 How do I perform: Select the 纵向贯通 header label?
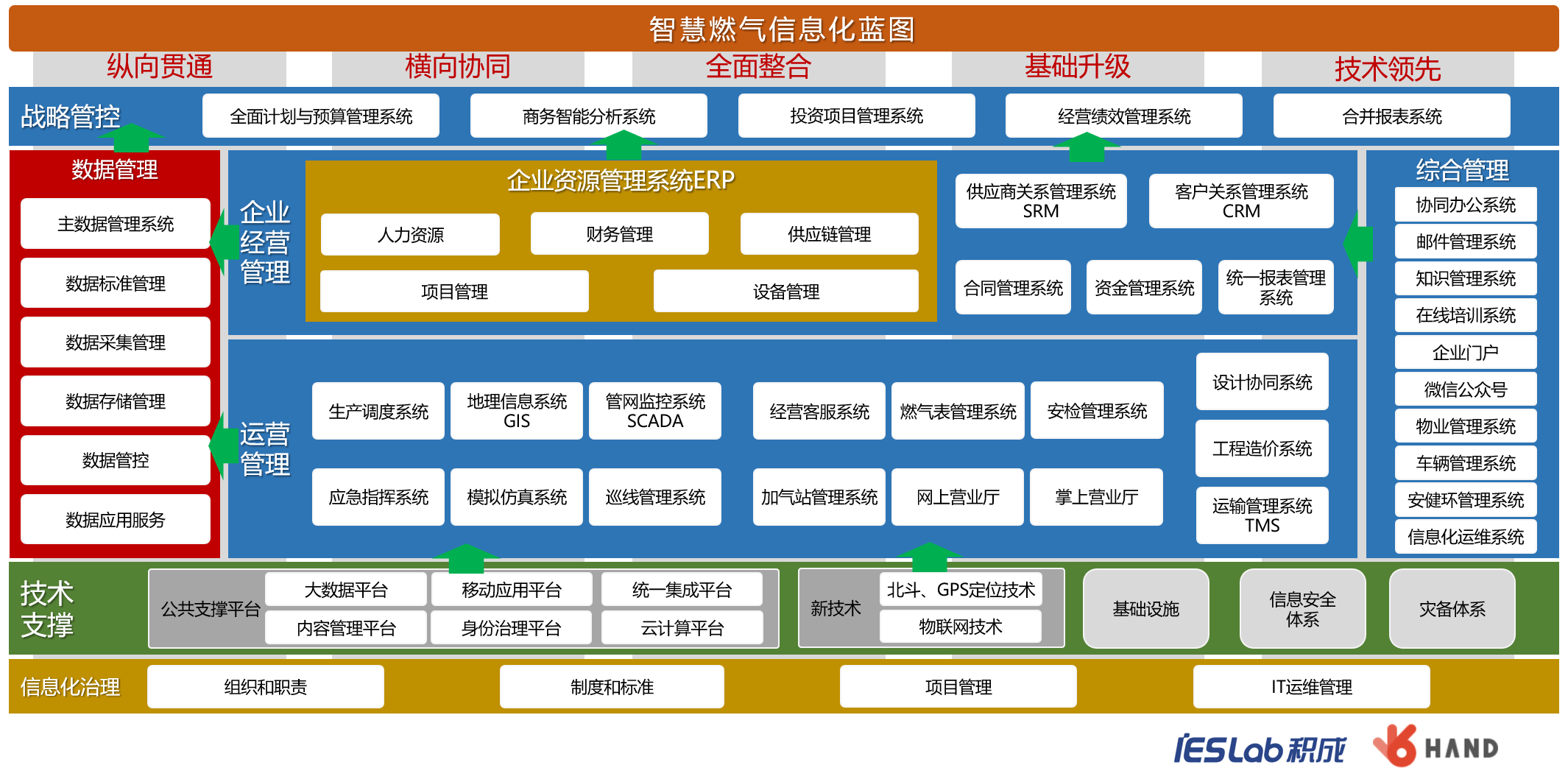point(159,67)
